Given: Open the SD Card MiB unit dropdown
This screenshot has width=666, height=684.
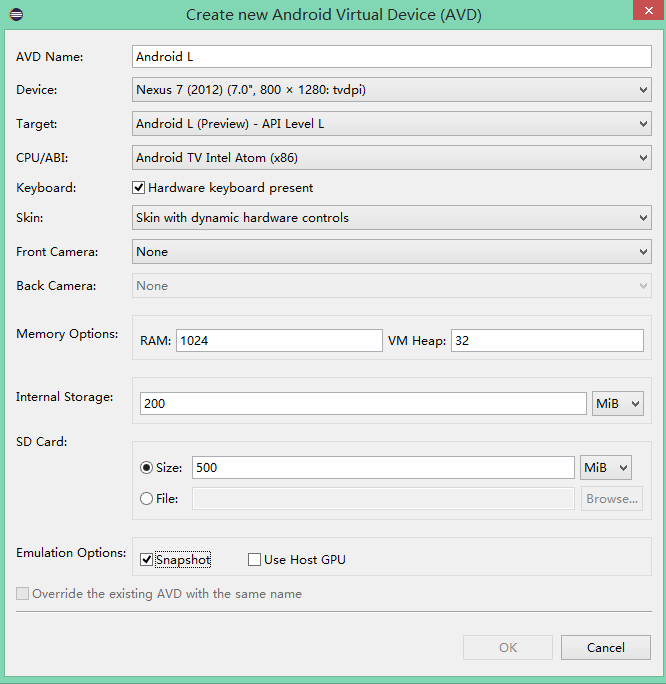Looking at the screenshot, I should 606,468.
